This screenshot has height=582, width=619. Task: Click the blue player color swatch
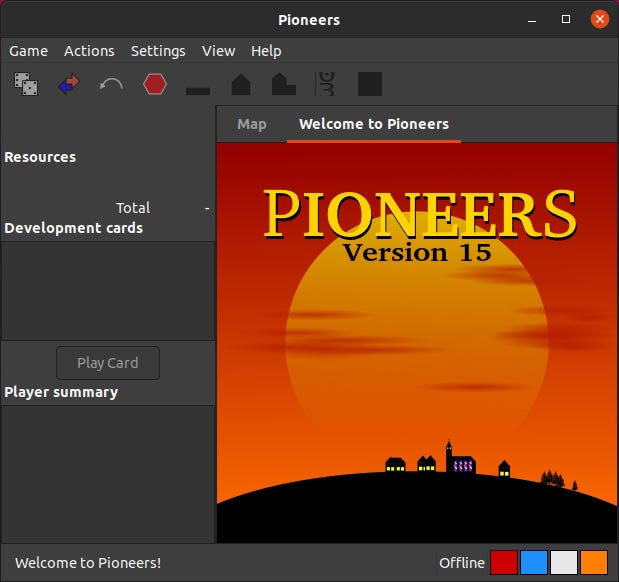click(x=534, y=562)
